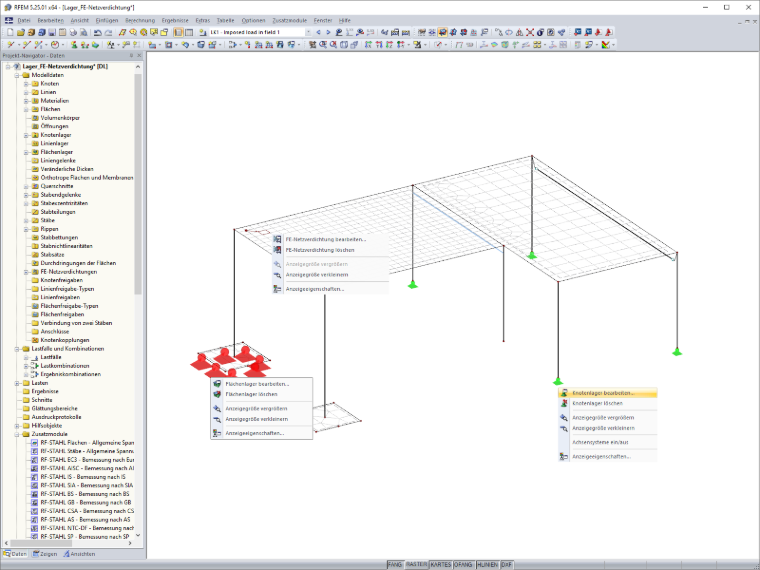760x570 pixels.
Task: Open 'RF-STAHL AISC' module entry
Action: [x=87, y=468]
